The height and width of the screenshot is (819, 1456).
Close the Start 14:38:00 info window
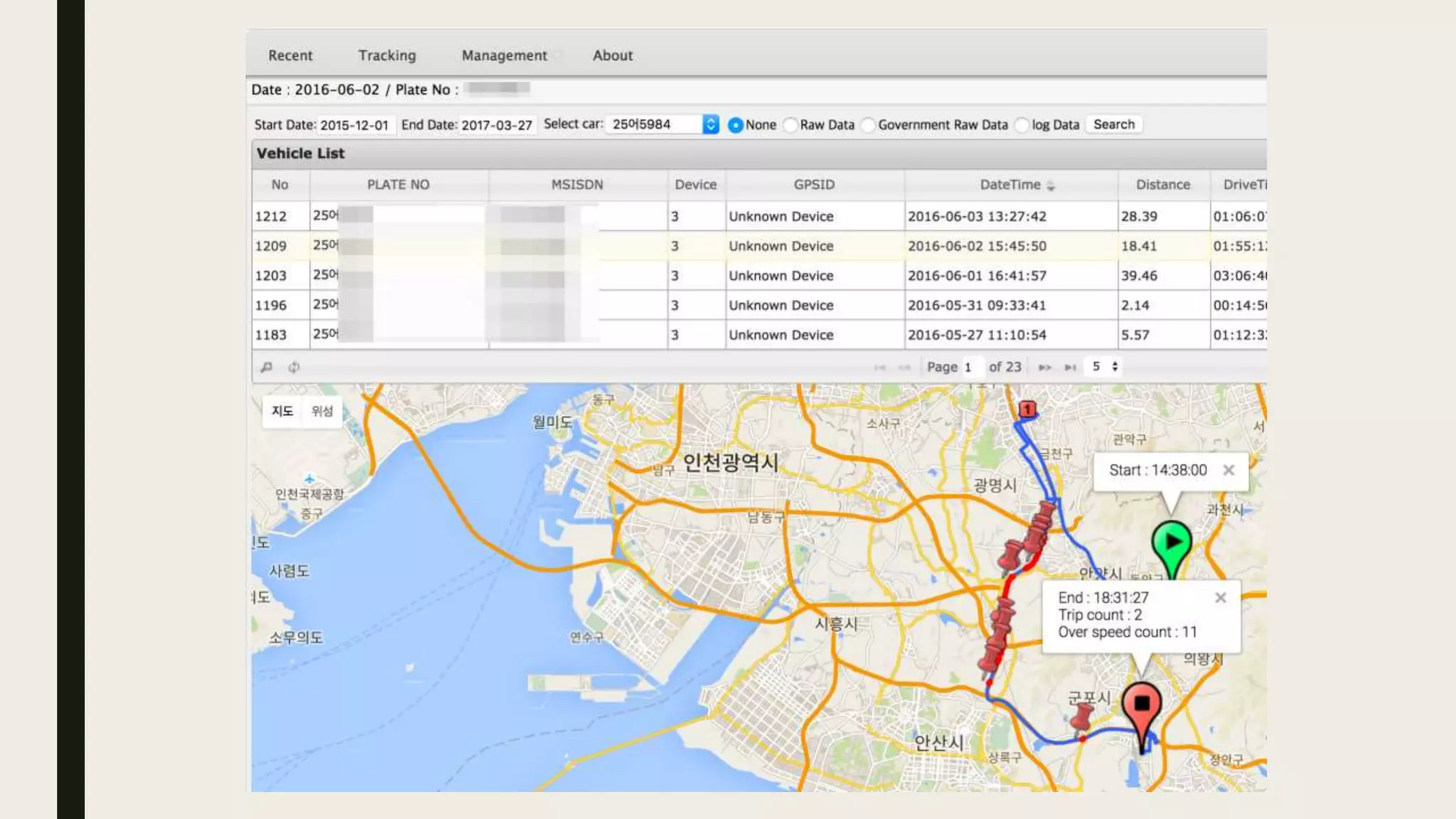point(1228,471)
